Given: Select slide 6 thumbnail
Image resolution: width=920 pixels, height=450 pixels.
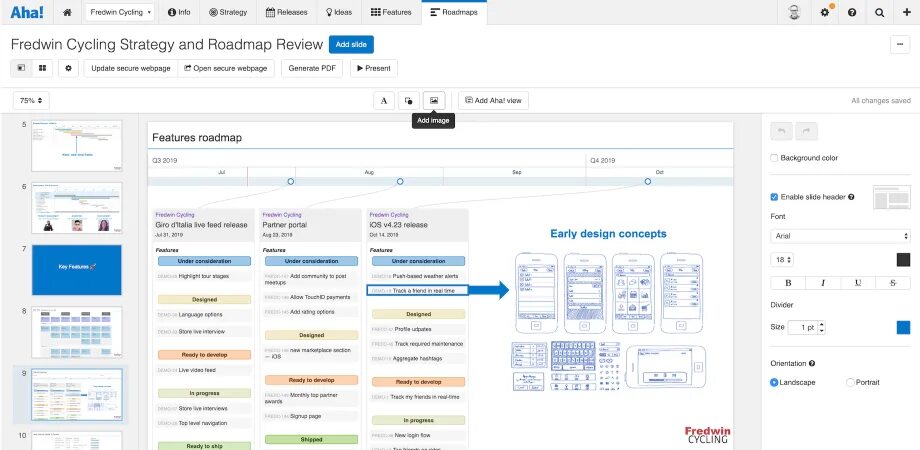Looking at the screenshot, I should tap(77, 208).
